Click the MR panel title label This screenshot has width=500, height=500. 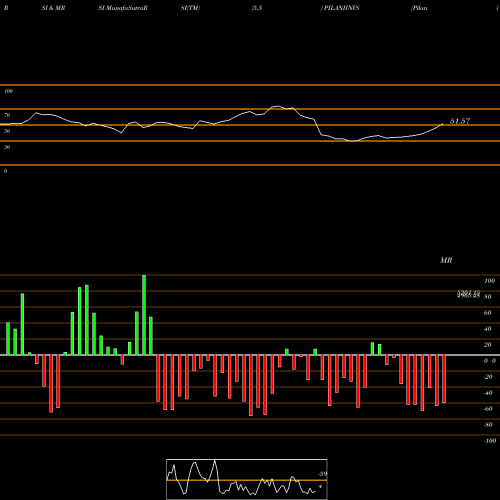coord(446,260)
